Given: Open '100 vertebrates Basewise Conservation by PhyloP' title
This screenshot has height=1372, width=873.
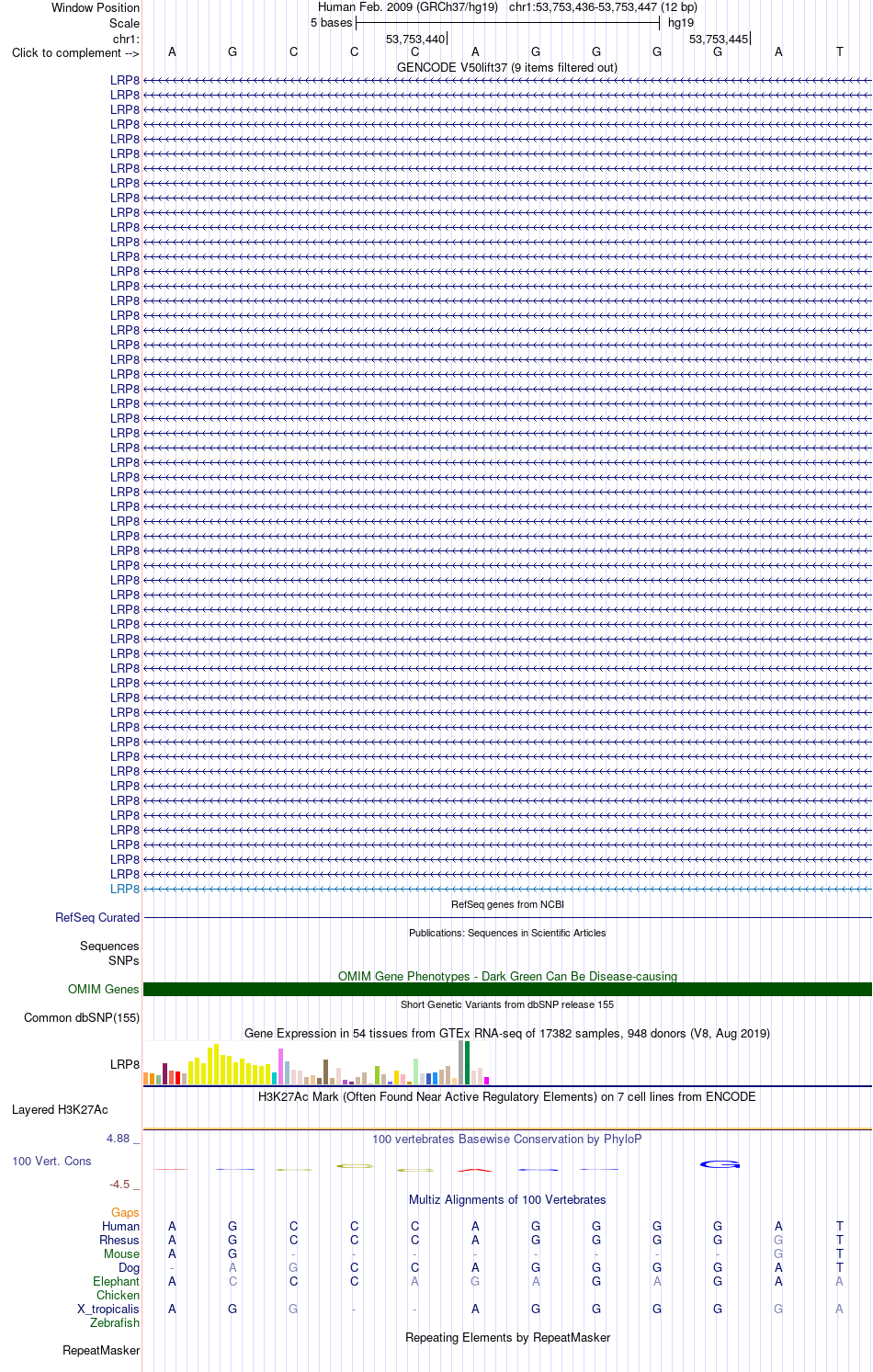Looking at the screenshot, I should point(507,1139).
